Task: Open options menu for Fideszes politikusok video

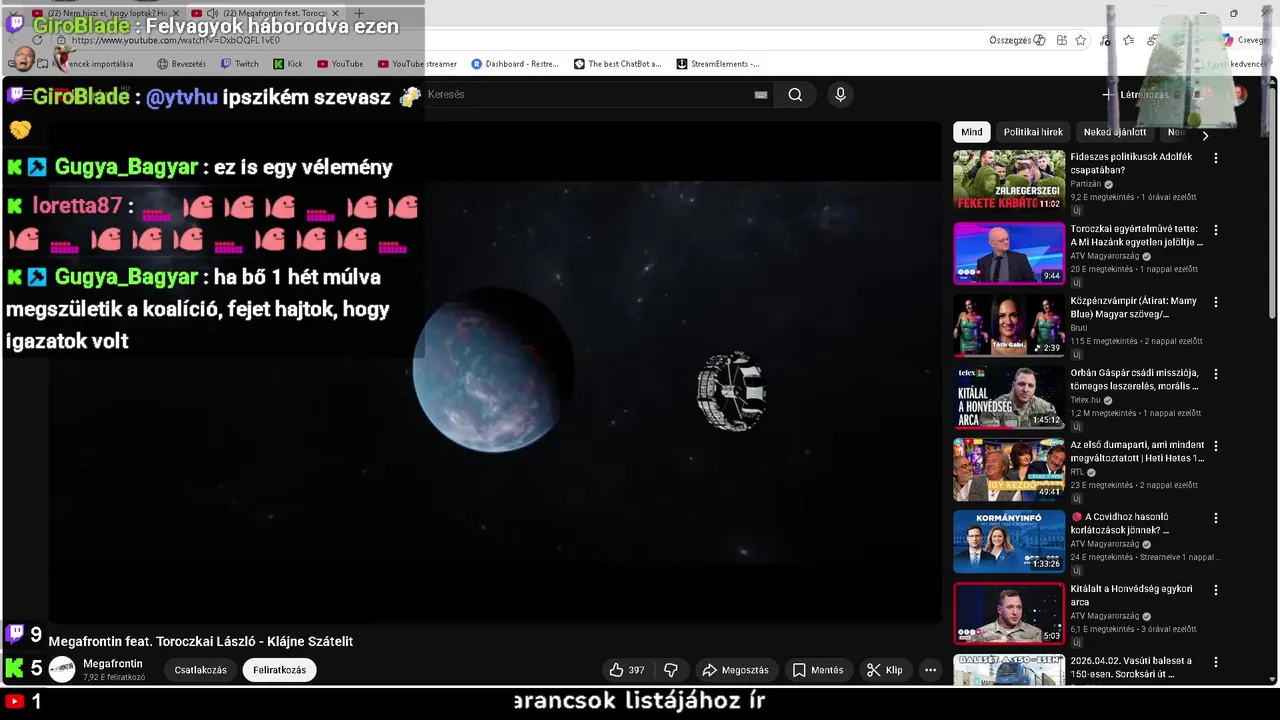Action: coord(1216,158)
